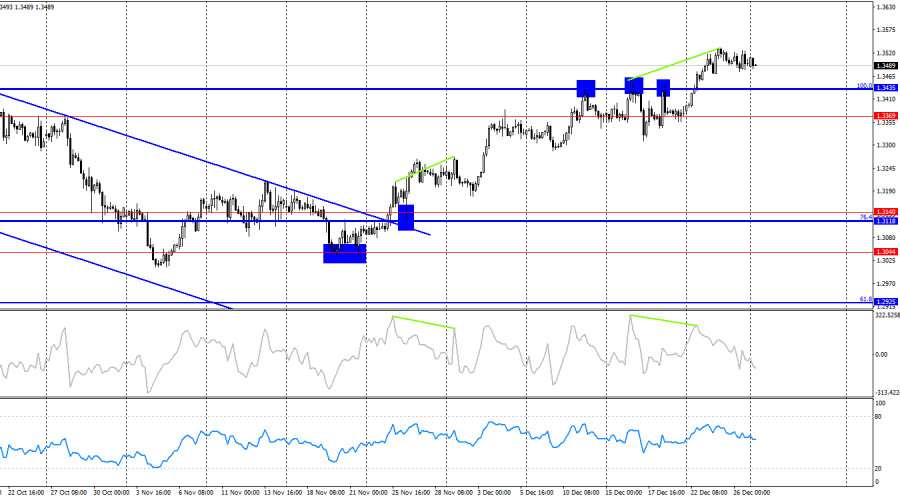Click the 1.3245 price axis label
The height and width of the screenshot is (500, 900).
[887, 168]
